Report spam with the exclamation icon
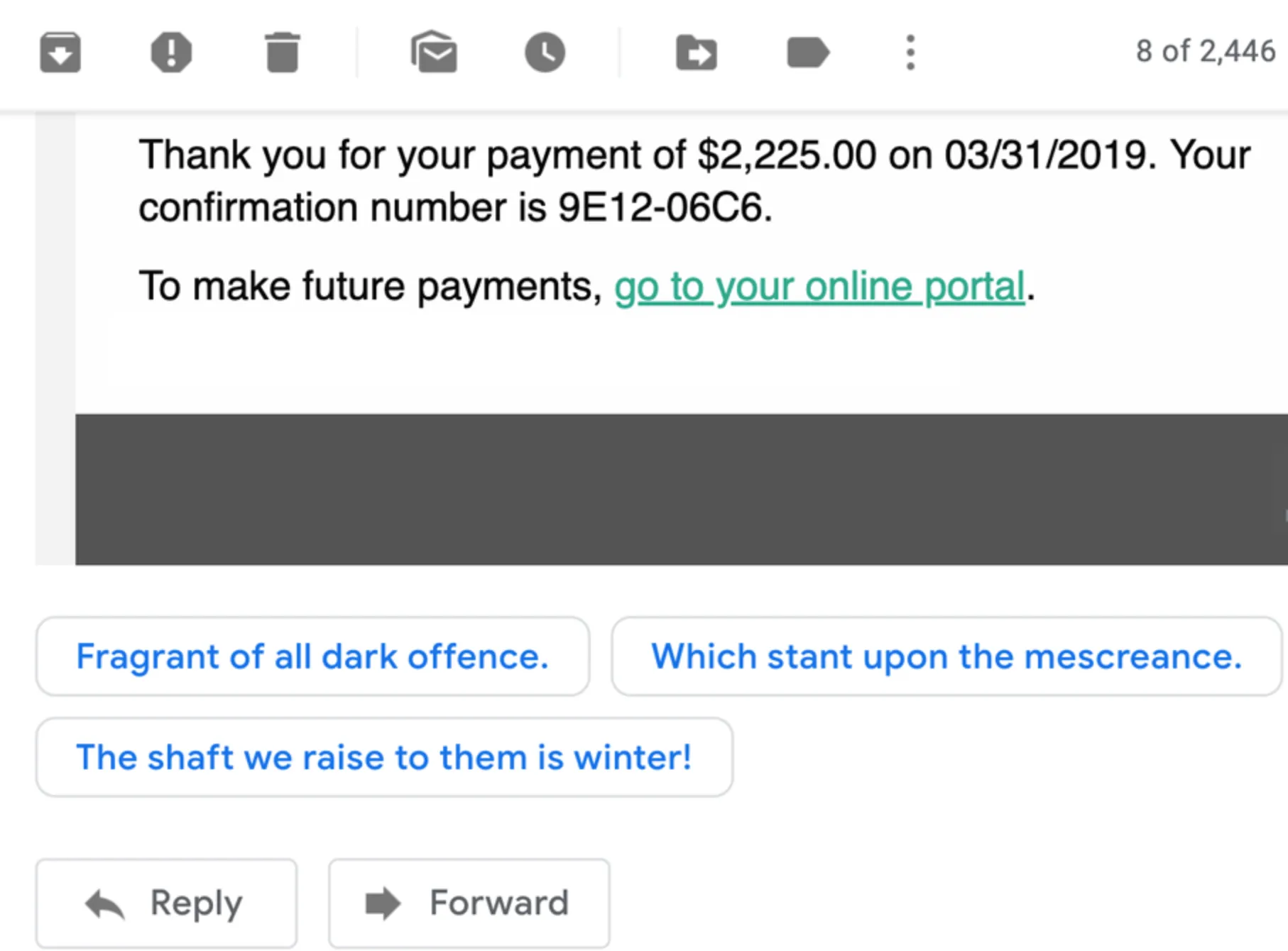 click(x=171, y=53)
